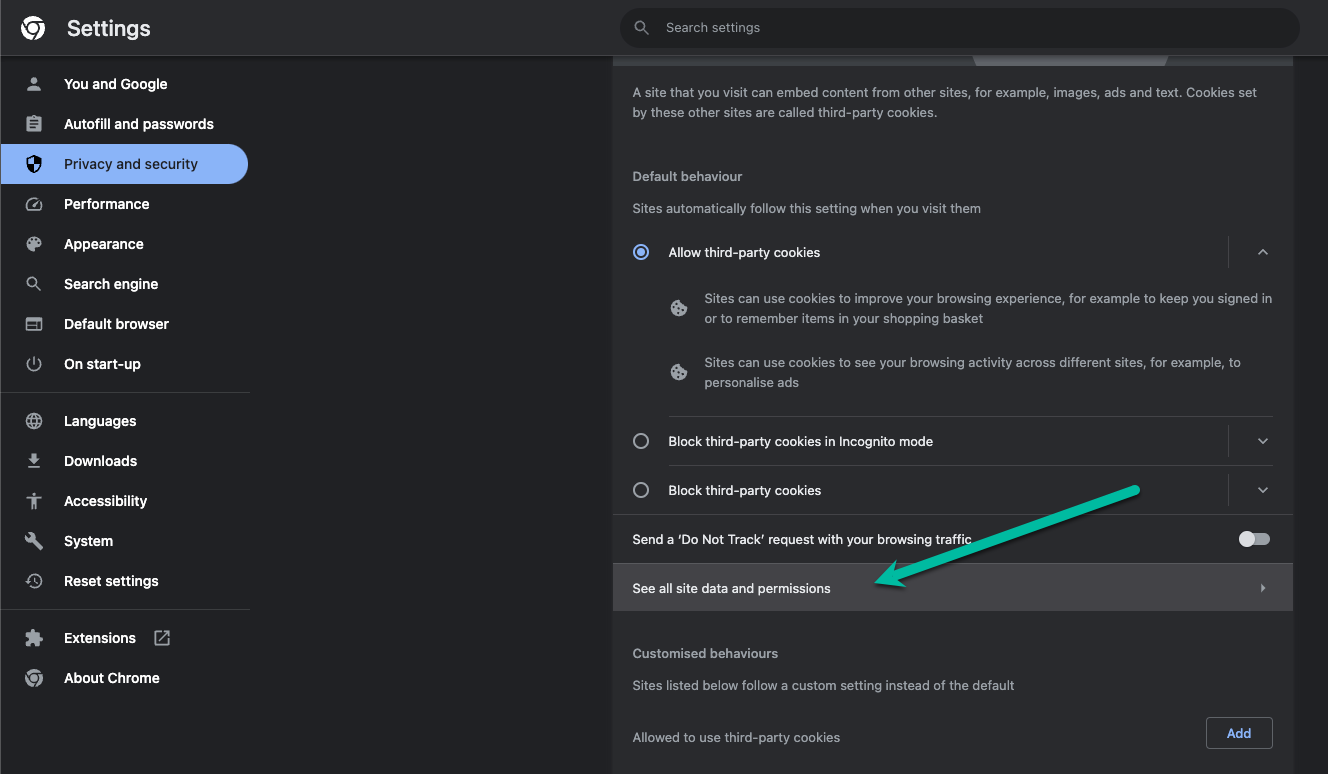The width and height of the screenshot is (1328, 774).
Task: Click the Privacy and security shield icon
Action: click(x=33, y=163)
